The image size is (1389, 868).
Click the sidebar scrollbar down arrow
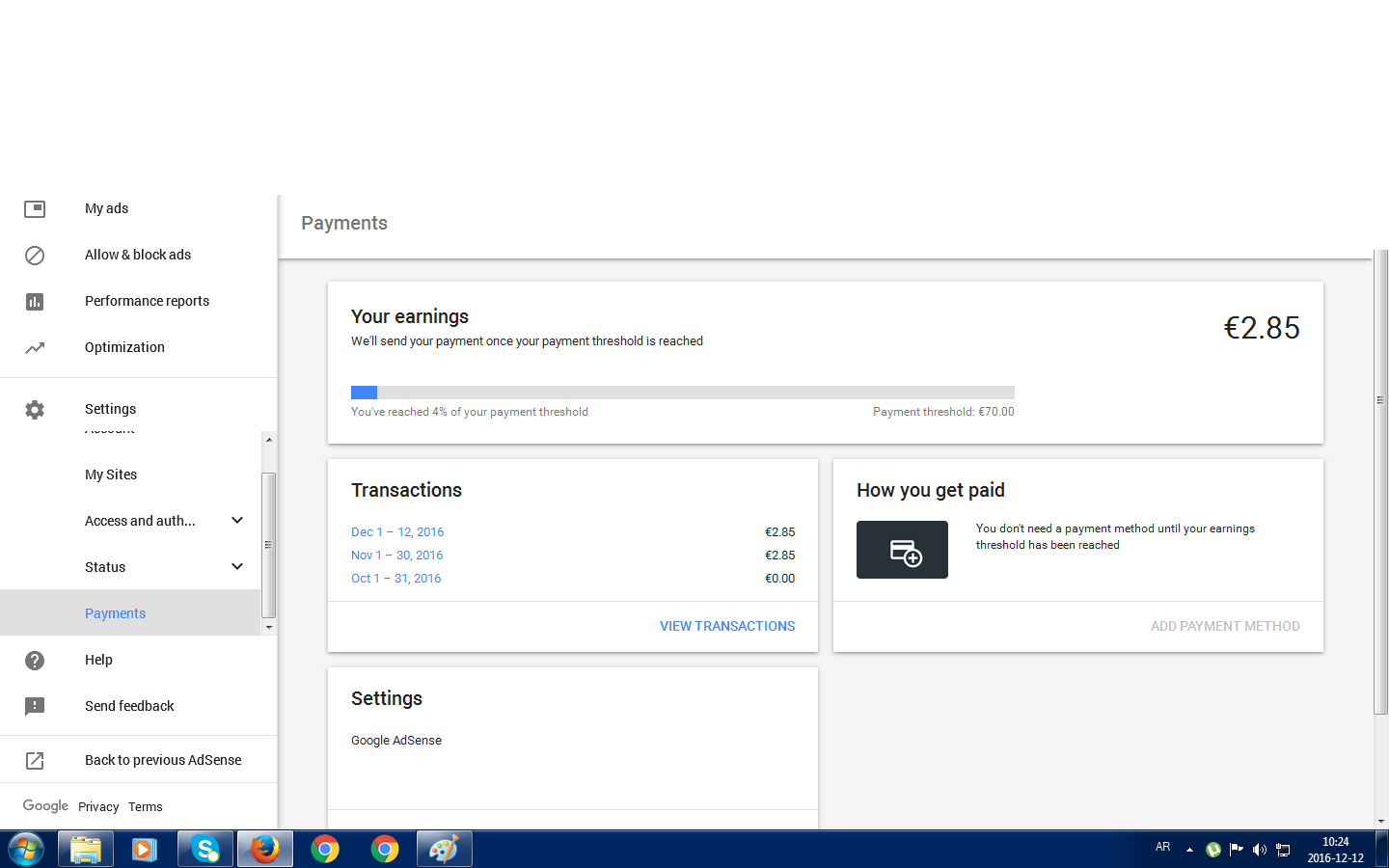(x=269, y=628)
